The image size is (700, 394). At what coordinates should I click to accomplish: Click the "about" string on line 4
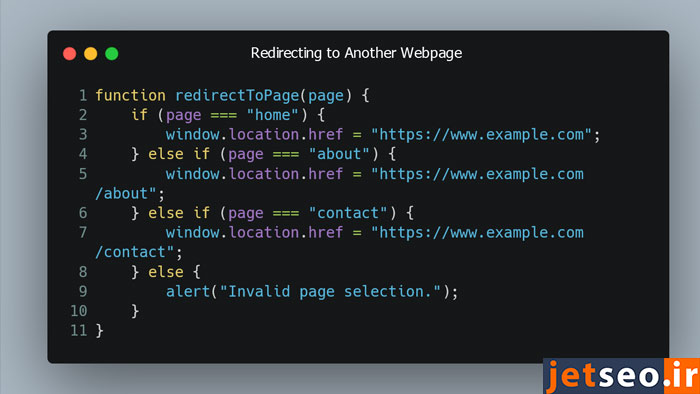tap(339, 154)
